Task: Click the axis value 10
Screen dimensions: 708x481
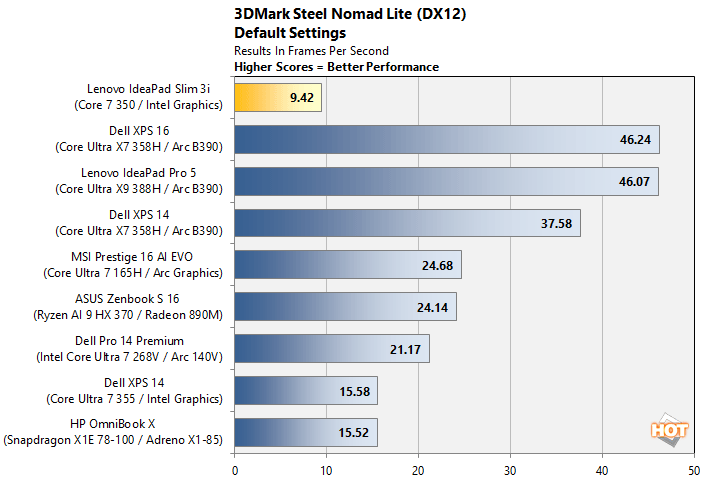Action: click(326, 471)
